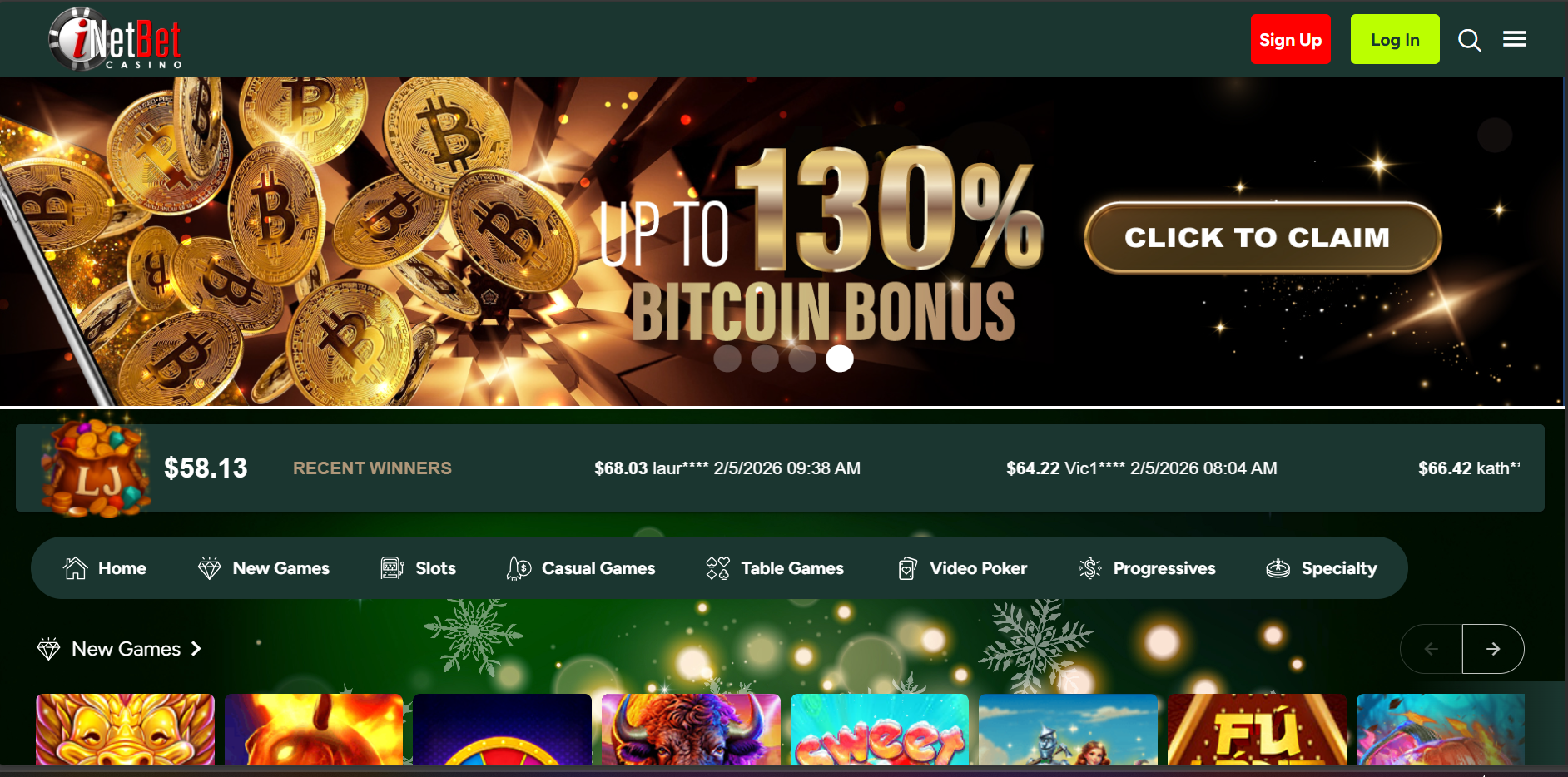Click the red Sign Up button

[x=1290, y=39]
